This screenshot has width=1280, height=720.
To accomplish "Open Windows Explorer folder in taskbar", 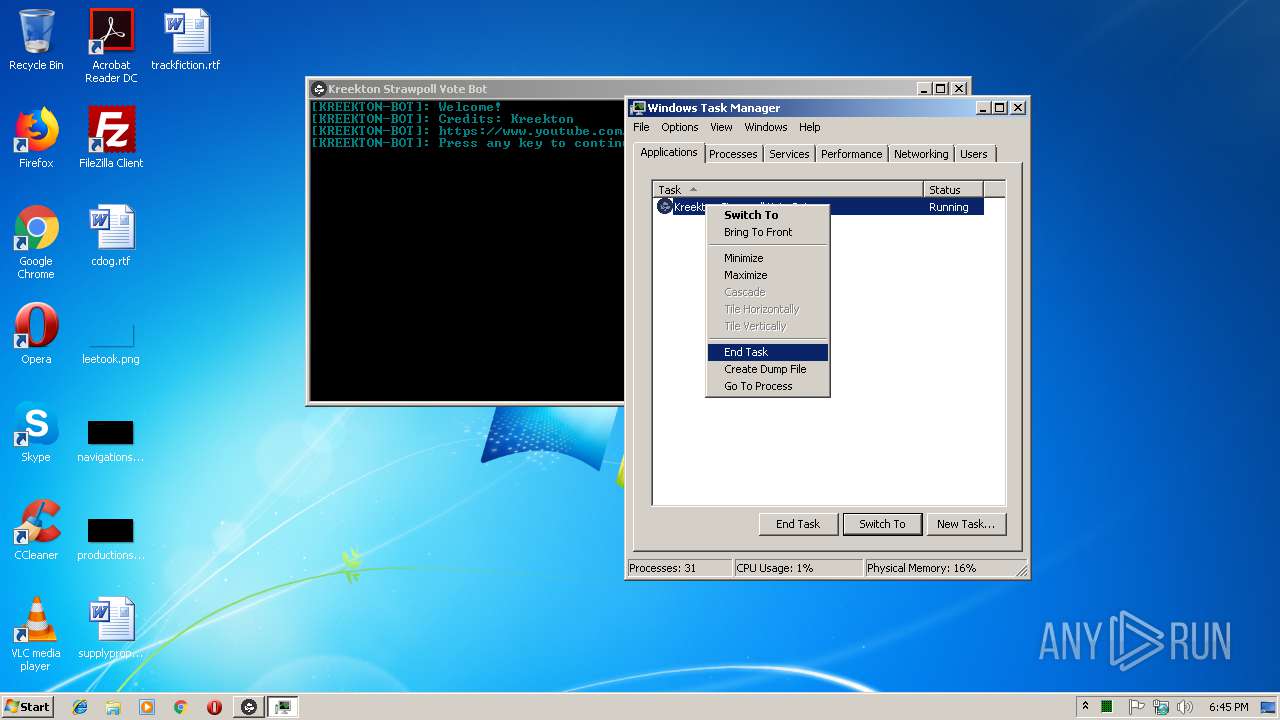I will point(113,707).
